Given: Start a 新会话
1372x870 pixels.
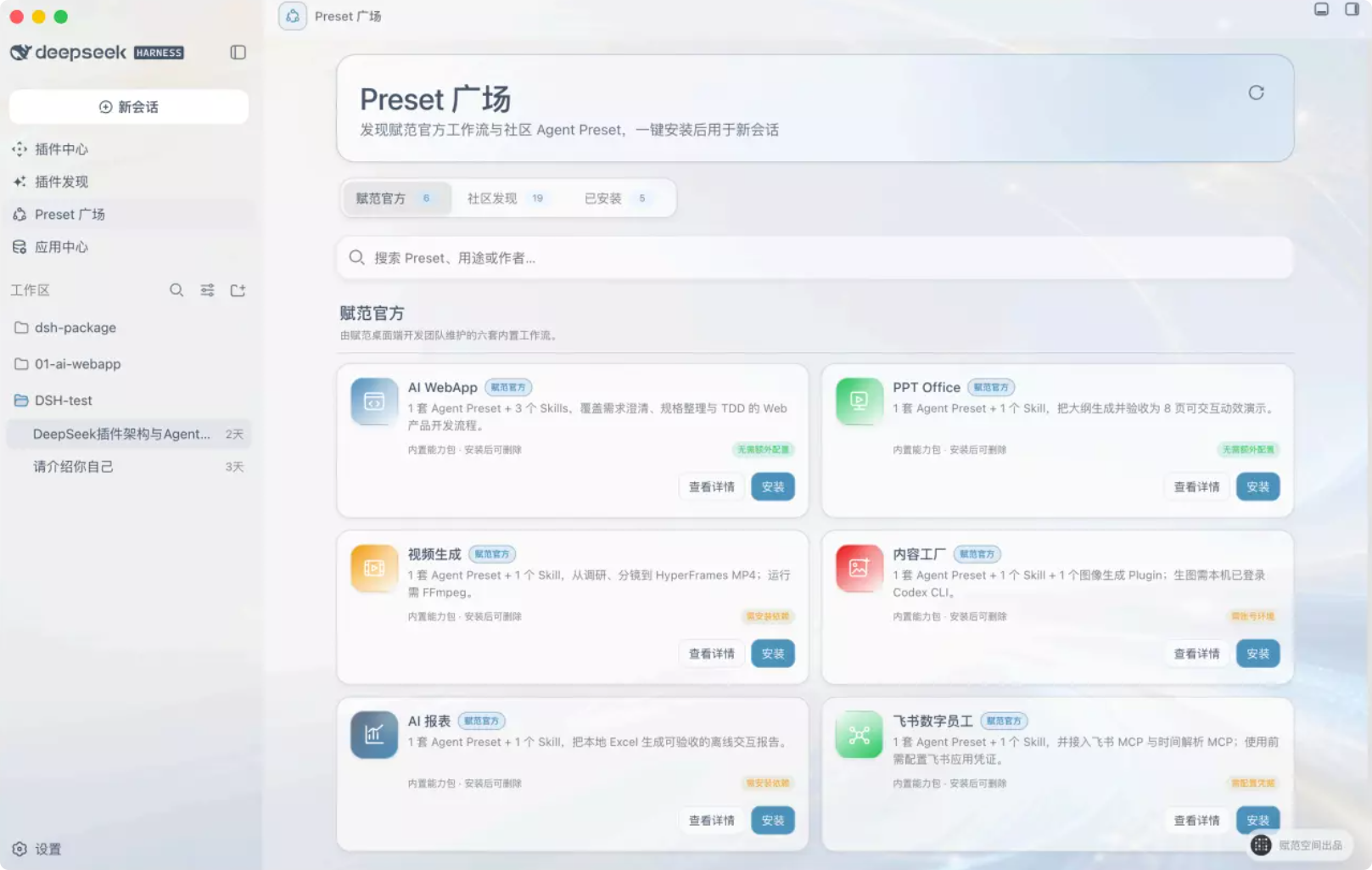Looking at the screenshot, I should 129,107.
